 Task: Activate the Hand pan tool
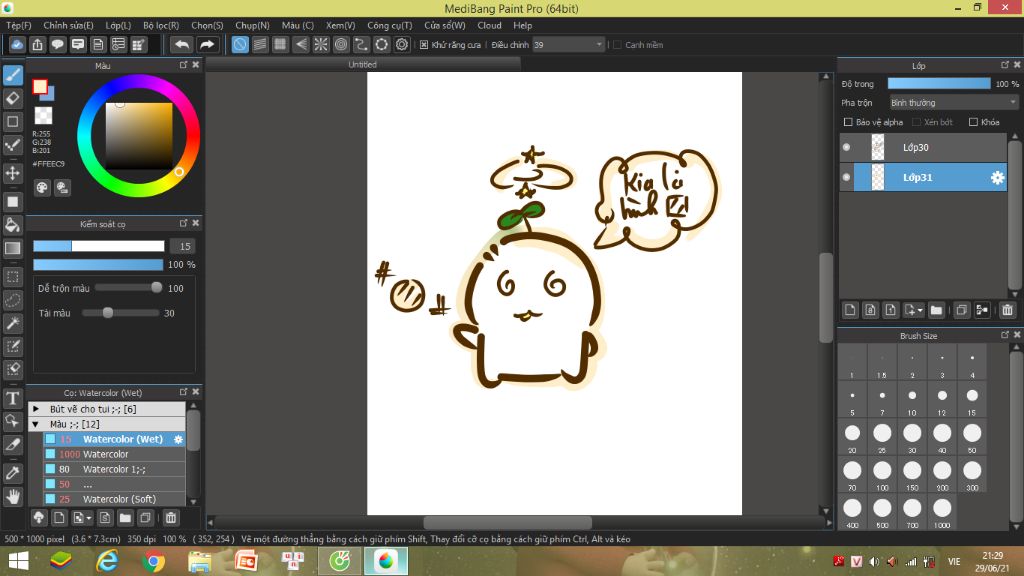(x=13, y=496)
